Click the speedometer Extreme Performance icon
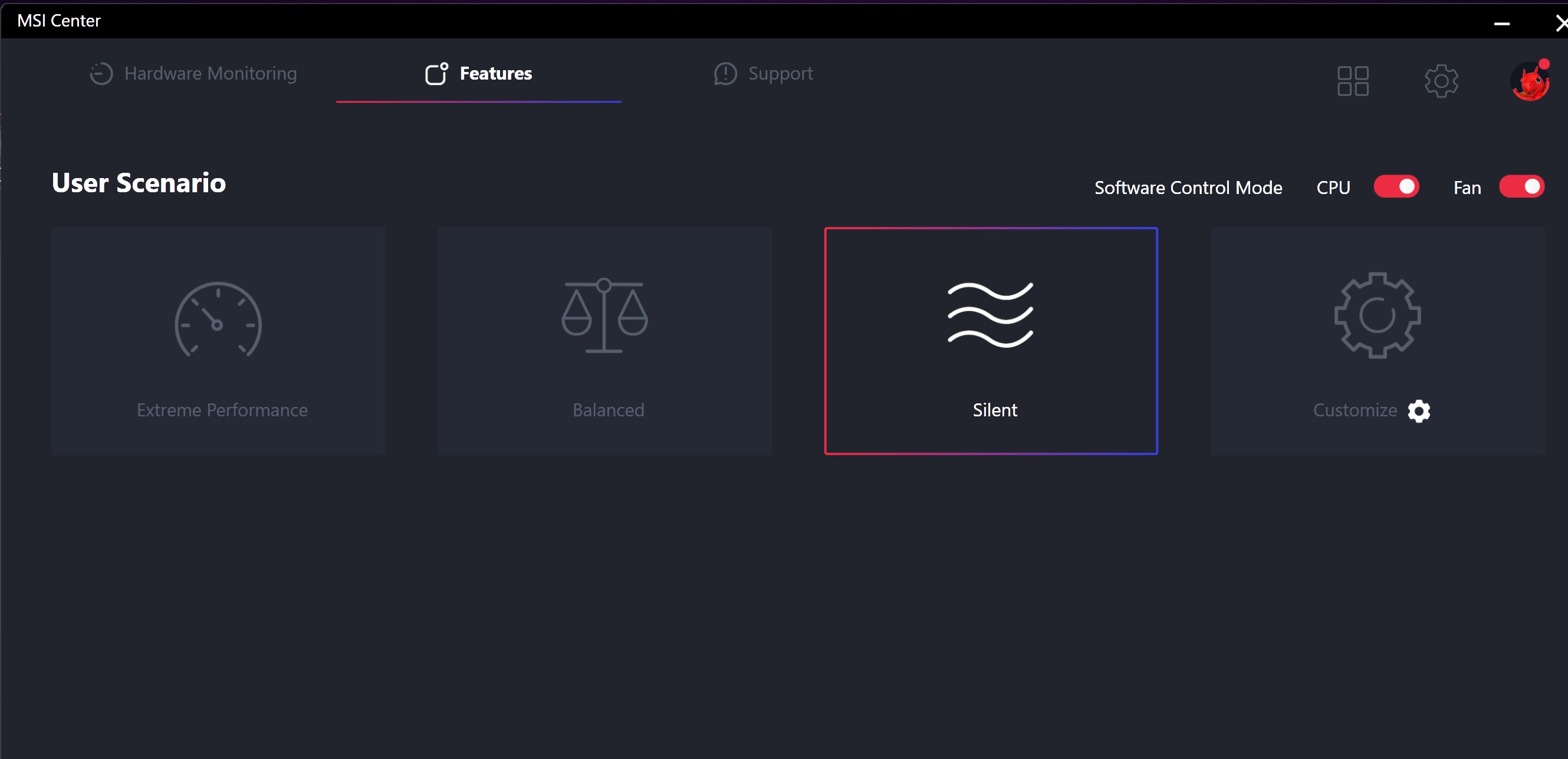This screenshot has width=1568, height=759. coord(218,320)
